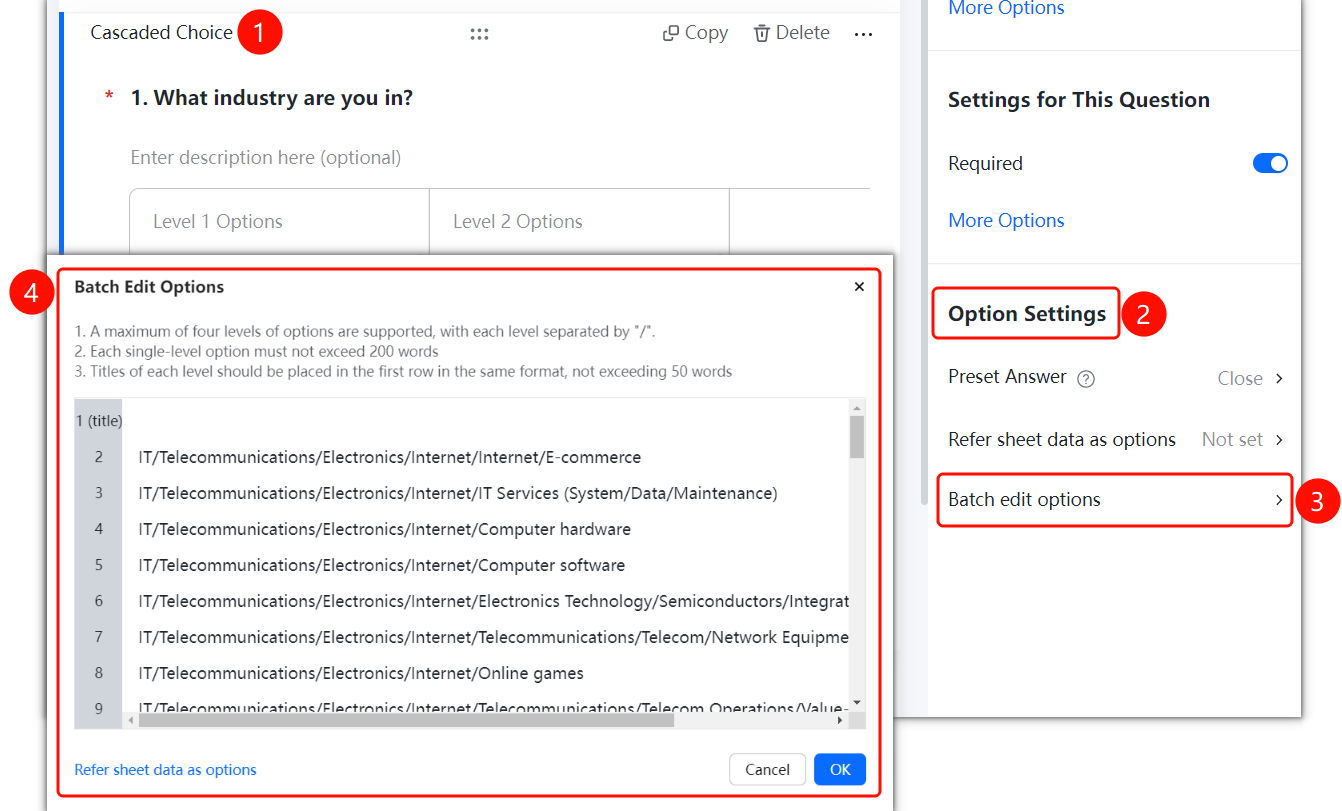
Task: Click the Preset Answer help icon
Action: click(x=1086, y=378)
